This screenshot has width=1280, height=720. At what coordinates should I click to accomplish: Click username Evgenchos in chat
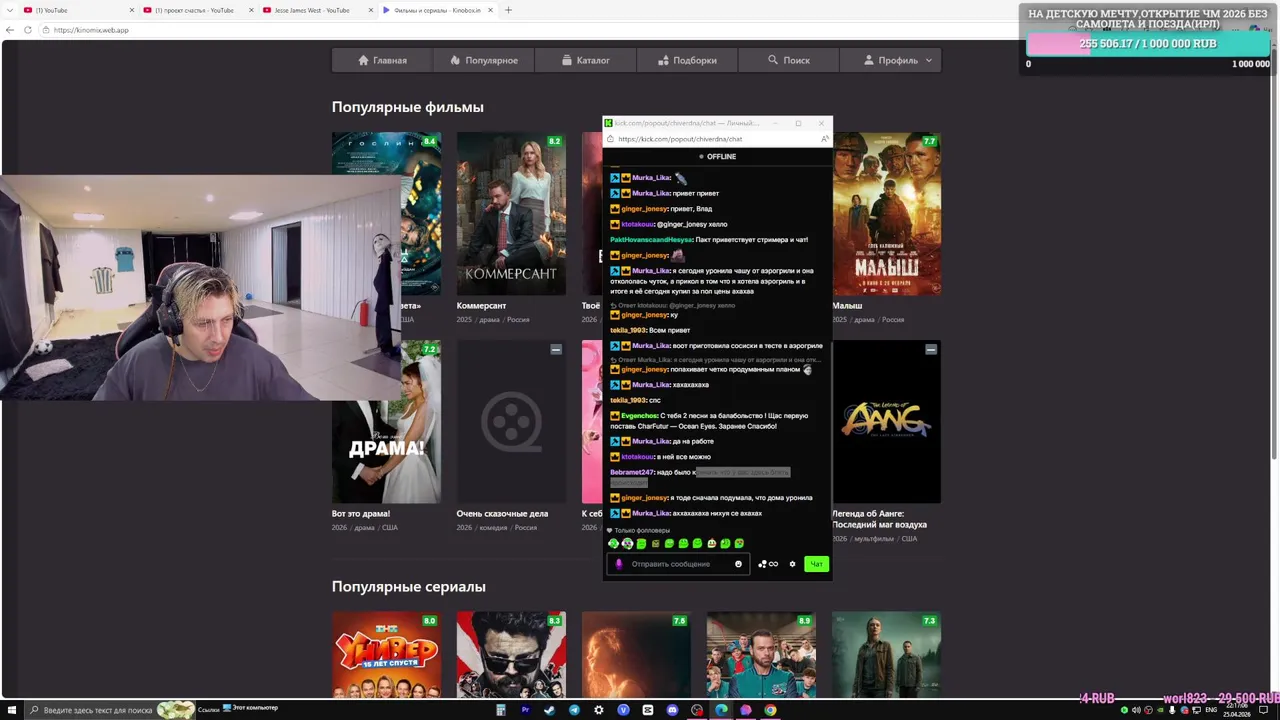tap(640, 416)
